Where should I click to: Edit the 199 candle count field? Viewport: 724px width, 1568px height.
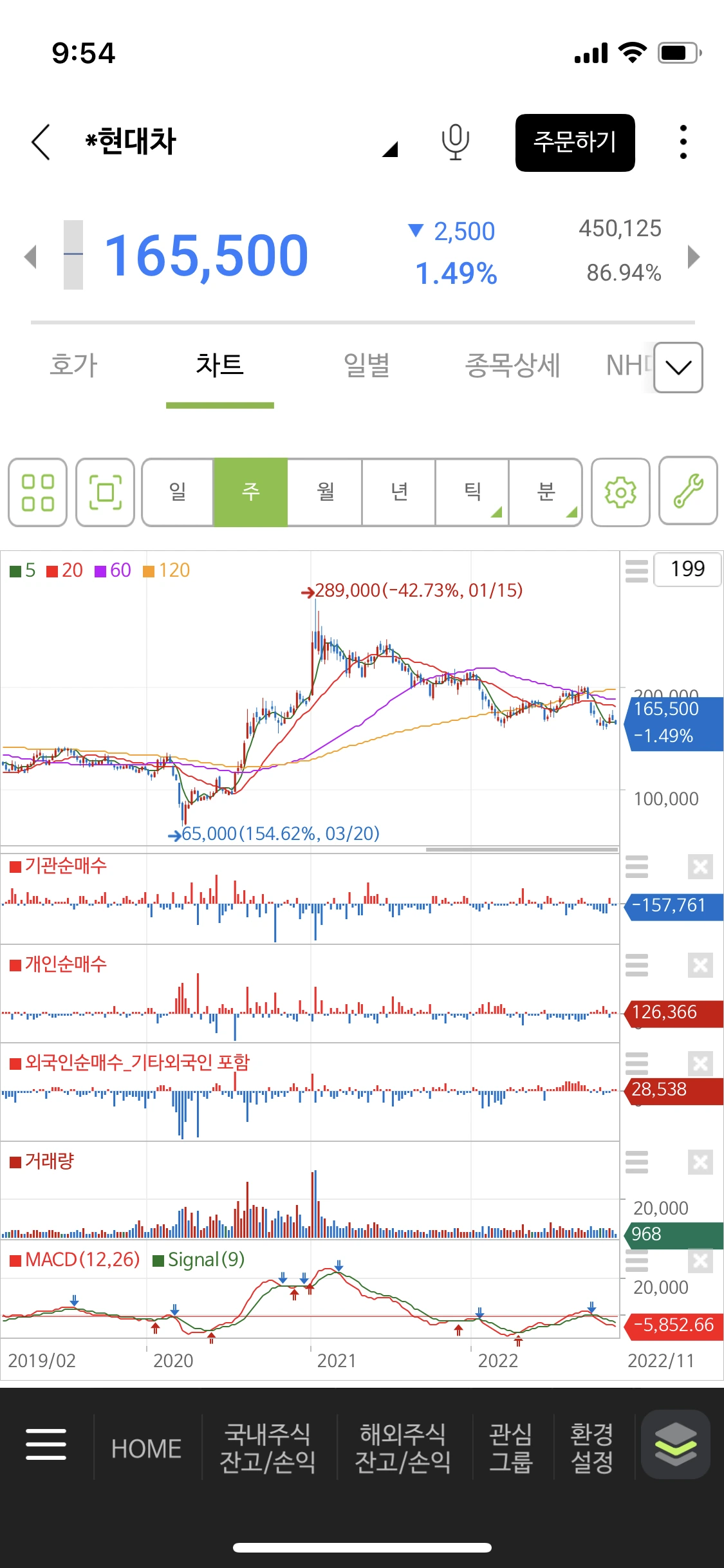point(687,569)
